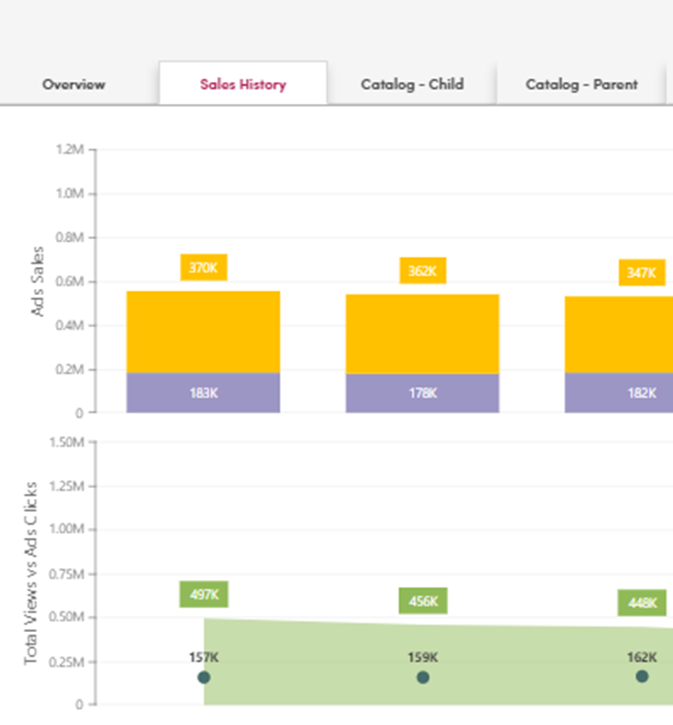Select the yellow bar segment above 178K
Viewport: 673px width, 725px height.
pyautogui.click(x=422, y=334)
